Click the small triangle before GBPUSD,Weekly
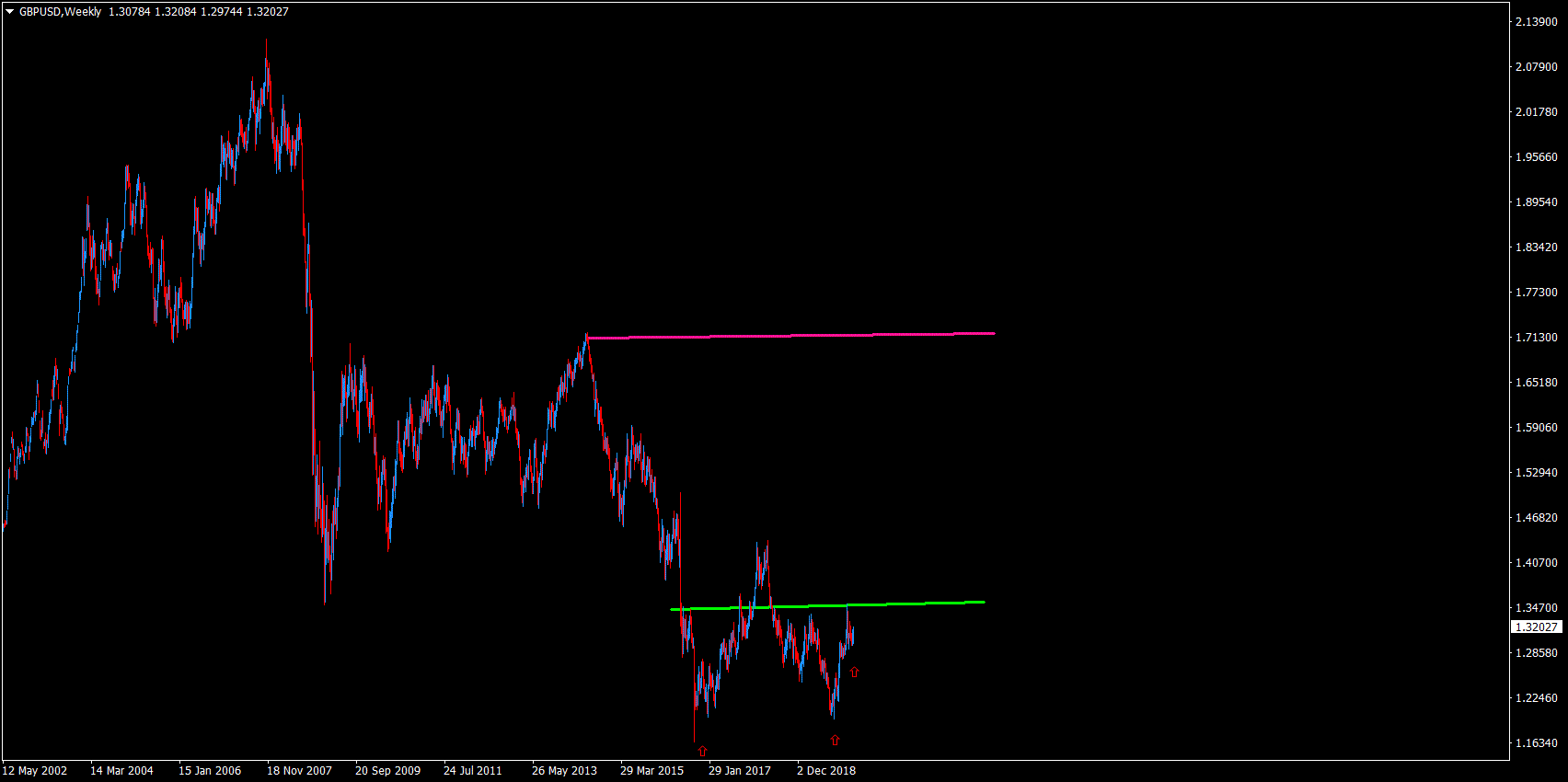 pos(9,12)
